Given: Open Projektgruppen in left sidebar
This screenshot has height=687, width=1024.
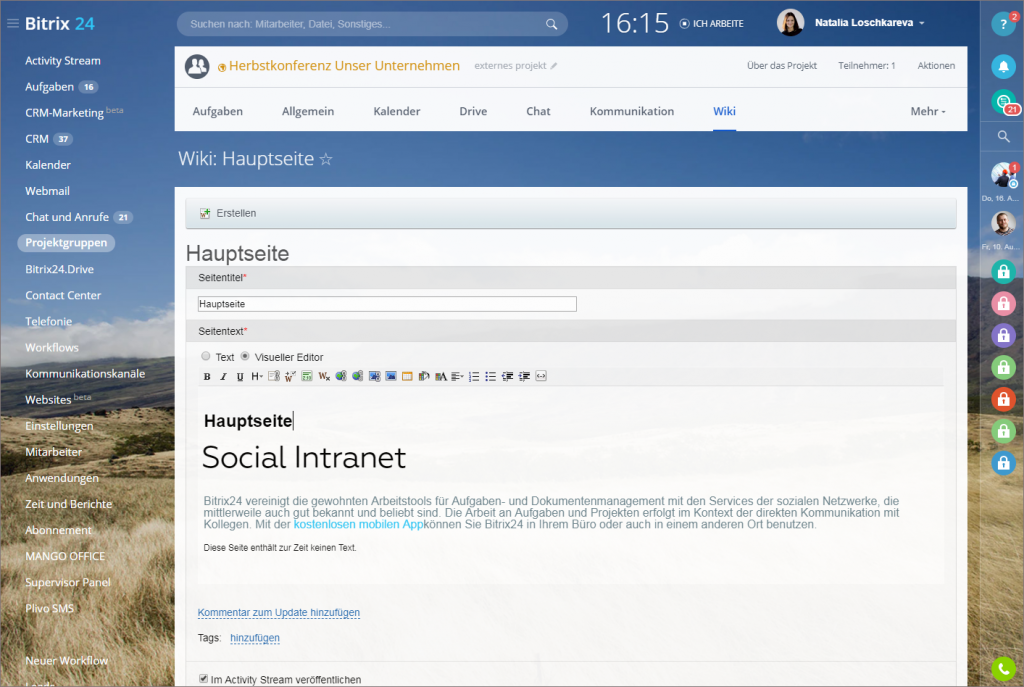Looking at the screenshot, I should pos(66,243).
